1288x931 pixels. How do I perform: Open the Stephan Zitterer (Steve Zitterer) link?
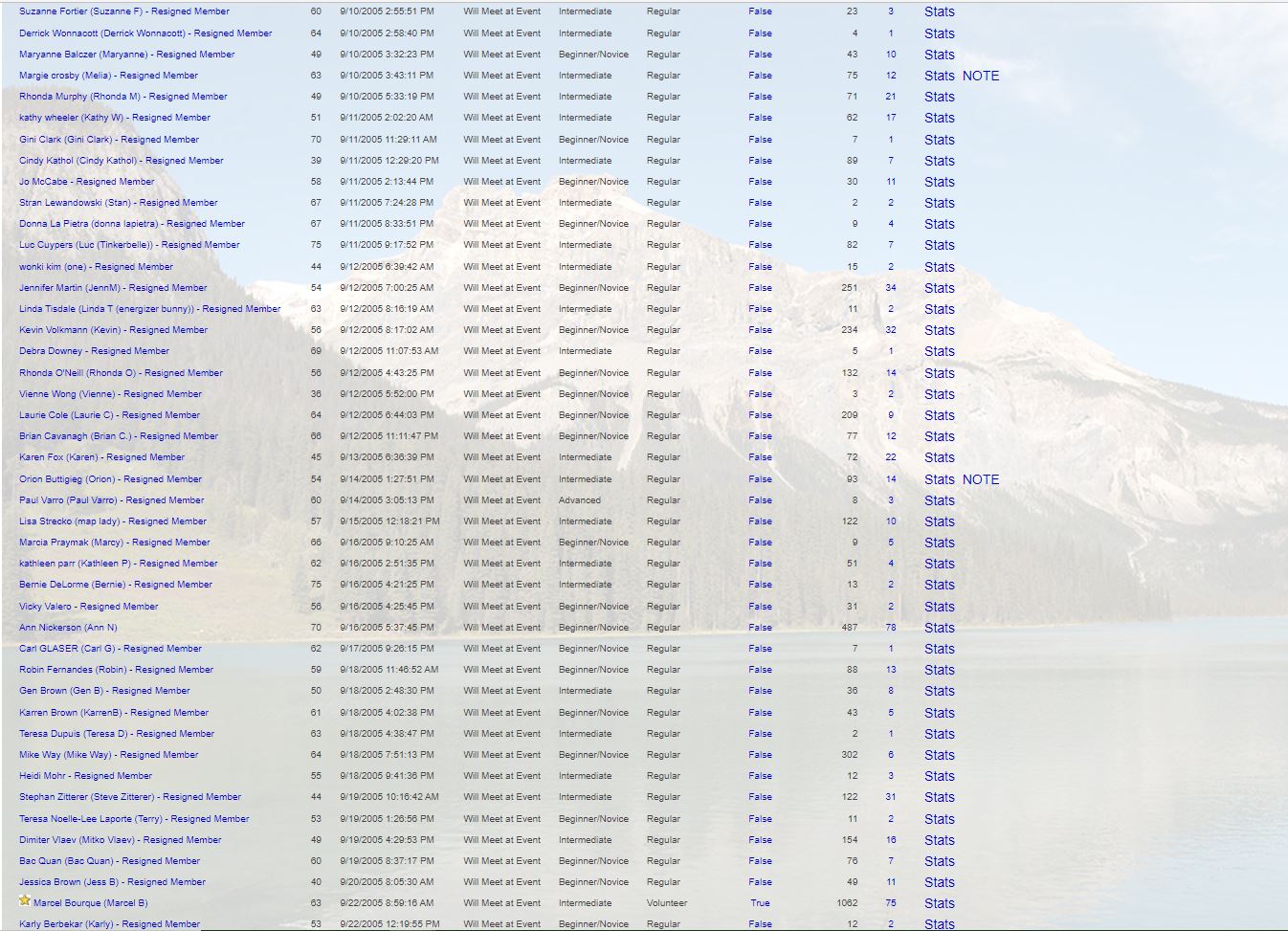coord(130,797)
